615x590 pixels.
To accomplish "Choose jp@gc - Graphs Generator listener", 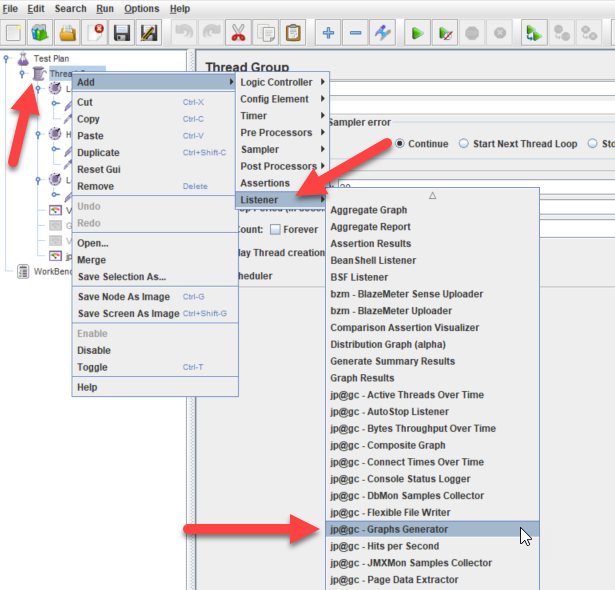I will tap(389, 529).
